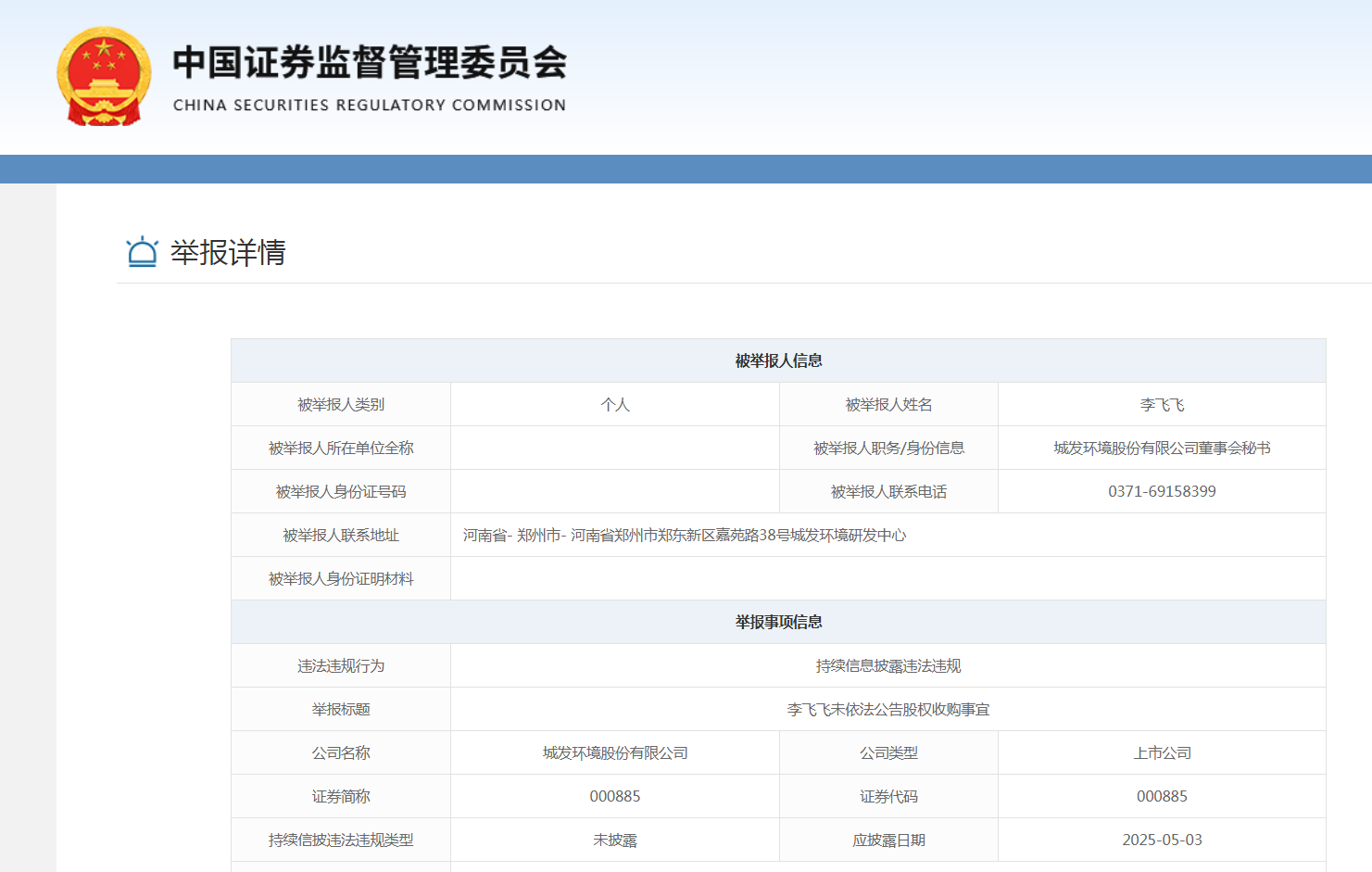Click the CSRC national emblem logo
Image resolution: width=1372 pixels, height=872 pixels.
tap(104, 76)
